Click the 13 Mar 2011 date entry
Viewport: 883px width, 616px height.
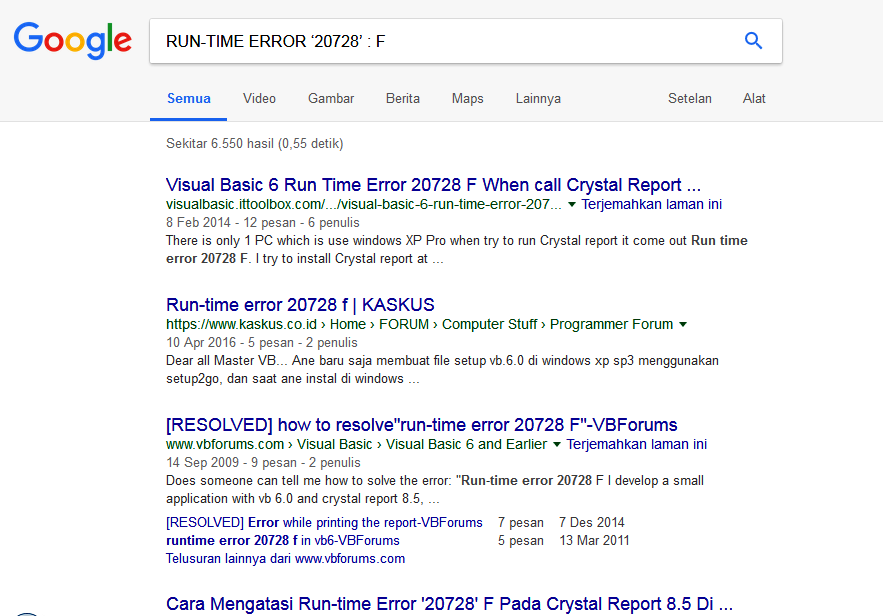(x=594, y=541)
